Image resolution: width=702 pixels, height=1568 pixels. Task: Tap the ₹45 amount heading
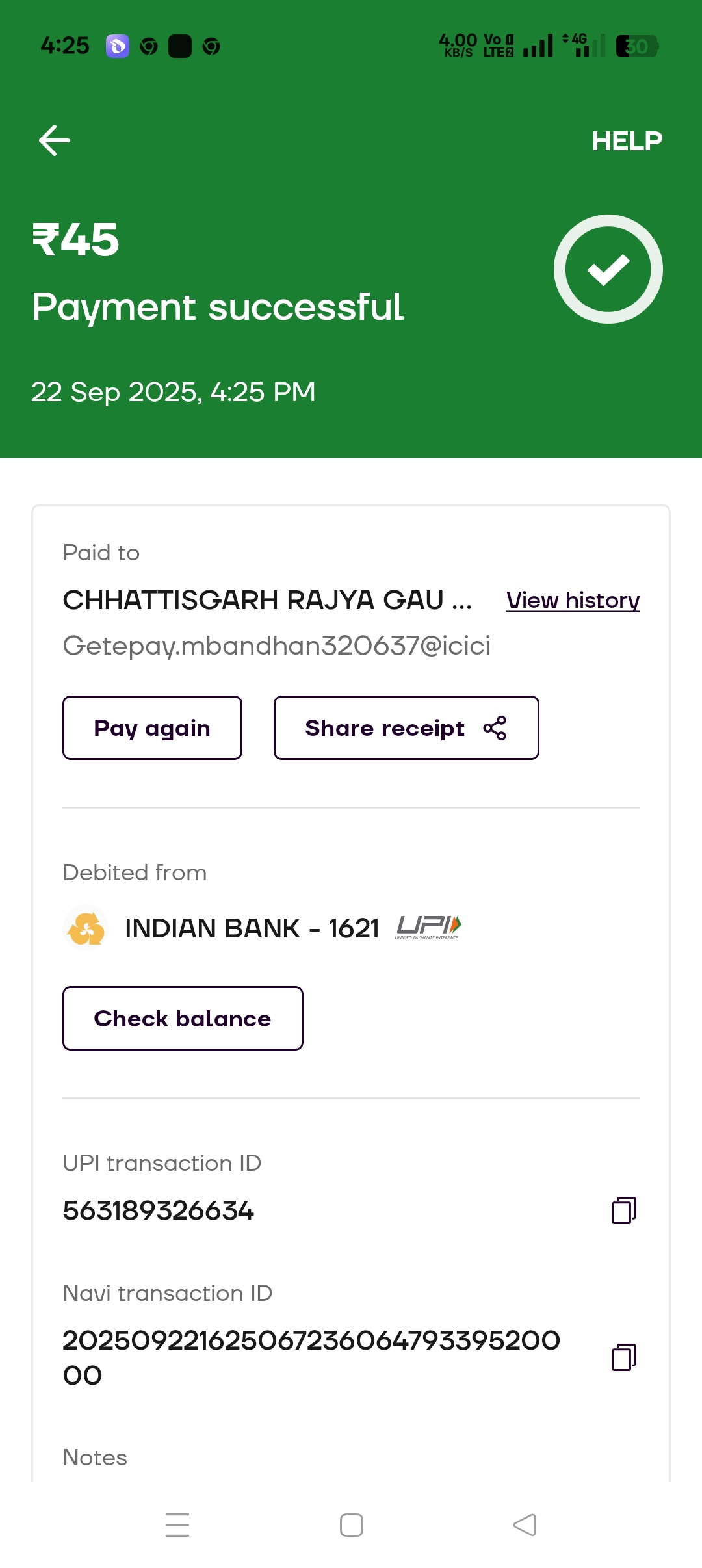76,240
